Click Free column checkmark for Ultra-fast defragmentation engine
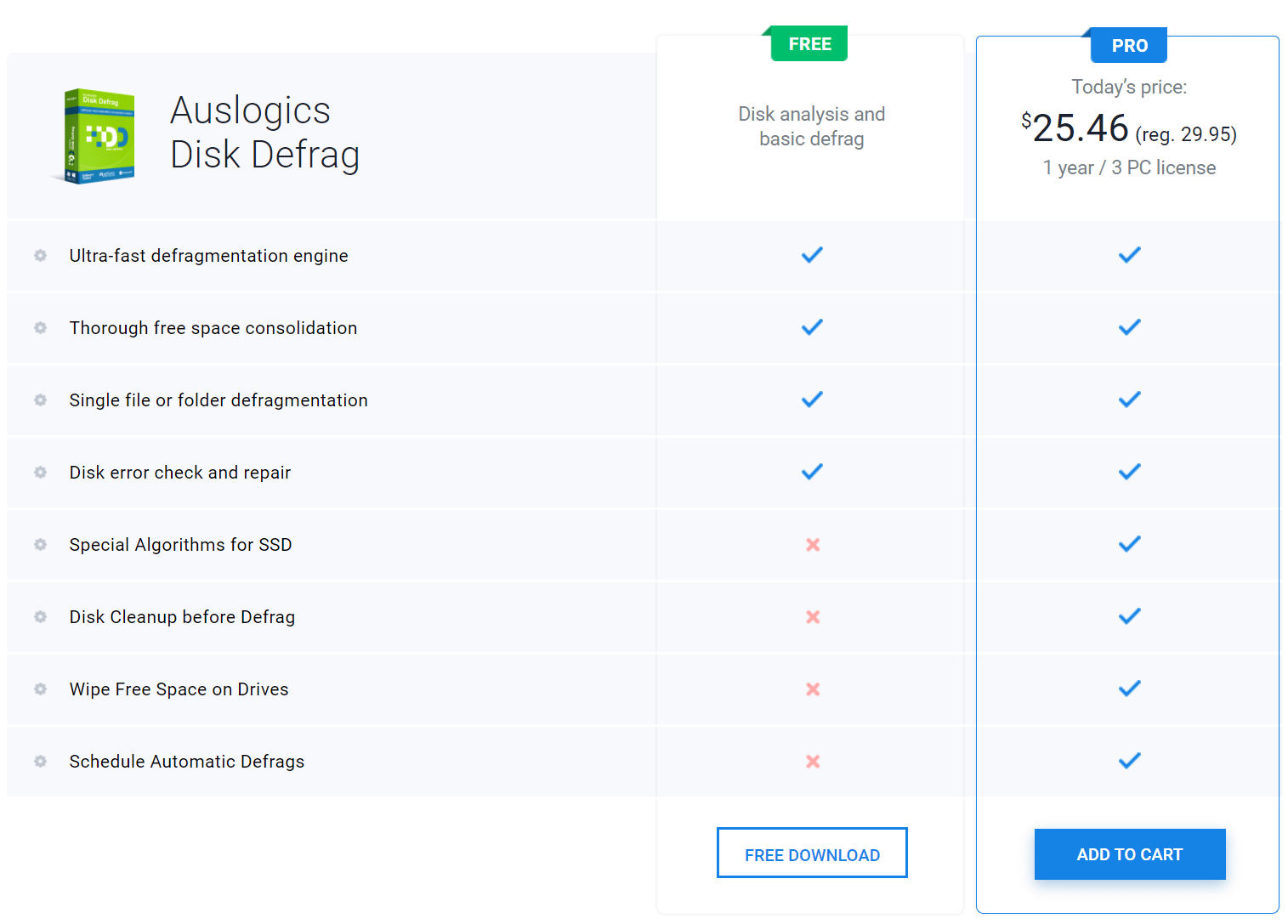Image resolution: width=1288 pixels, height=924 pixels. [812, 255]
